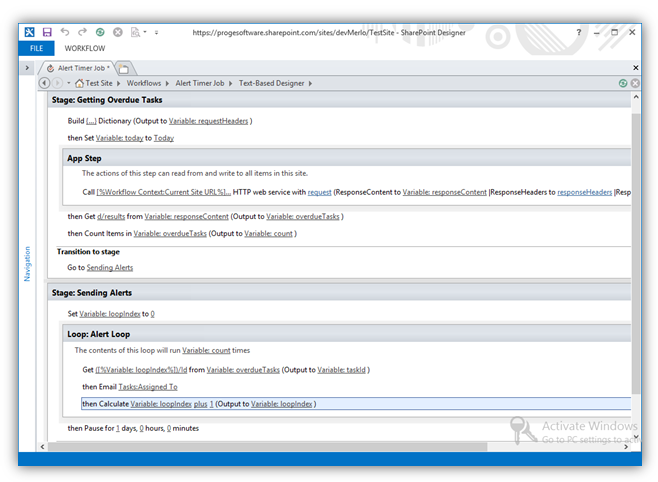Select the Stage: Getting Overdue Tasks header

pos(339,100)
